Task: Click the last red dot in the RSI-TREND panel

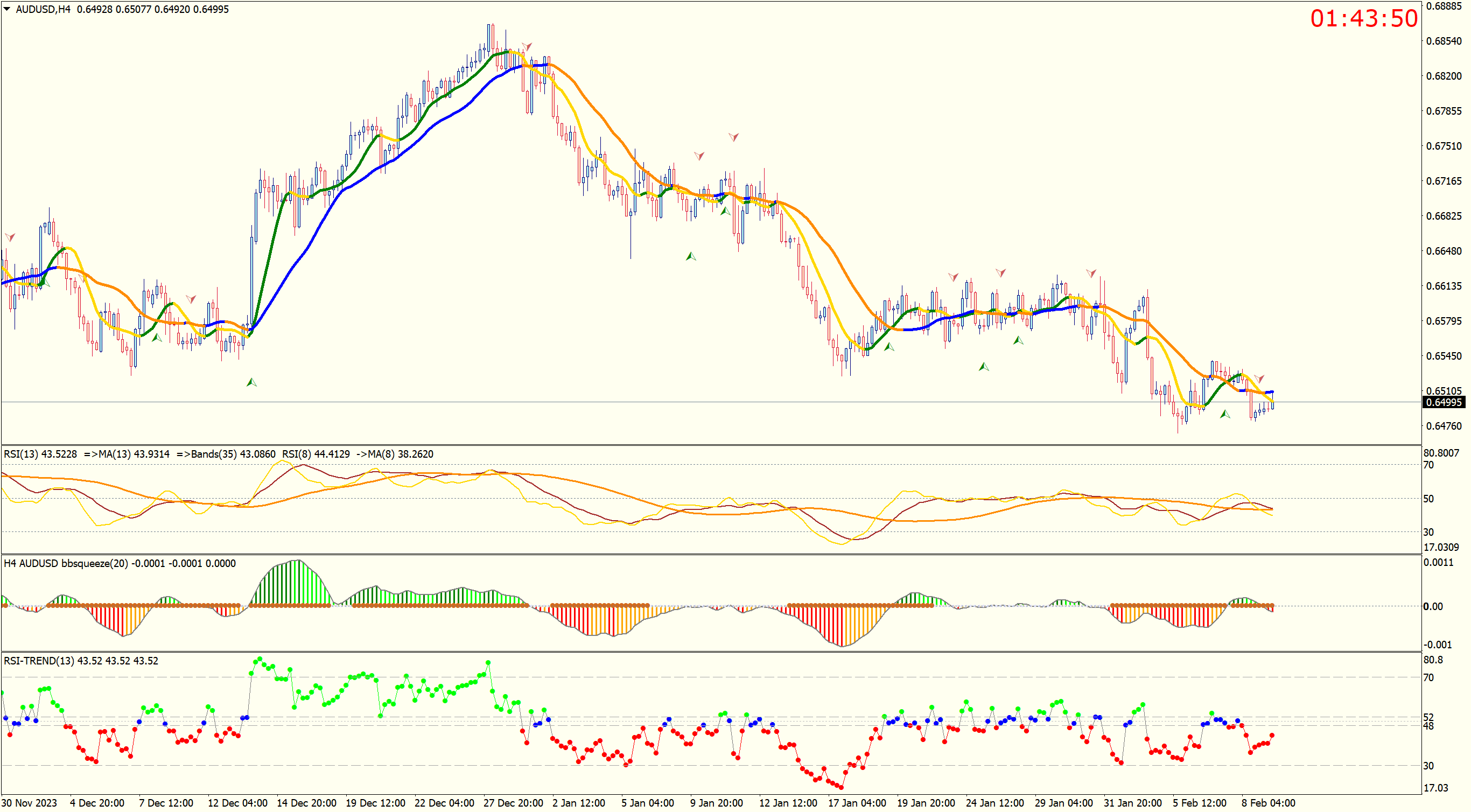Action: point(1272,736)
